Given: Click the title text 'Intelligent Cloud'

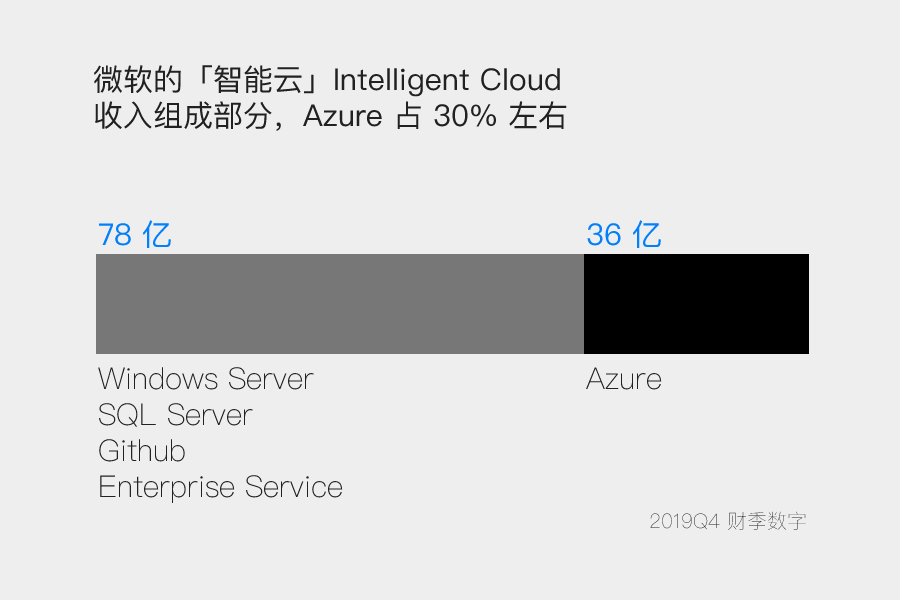Looking at the screenshot, I should (447, 80).
